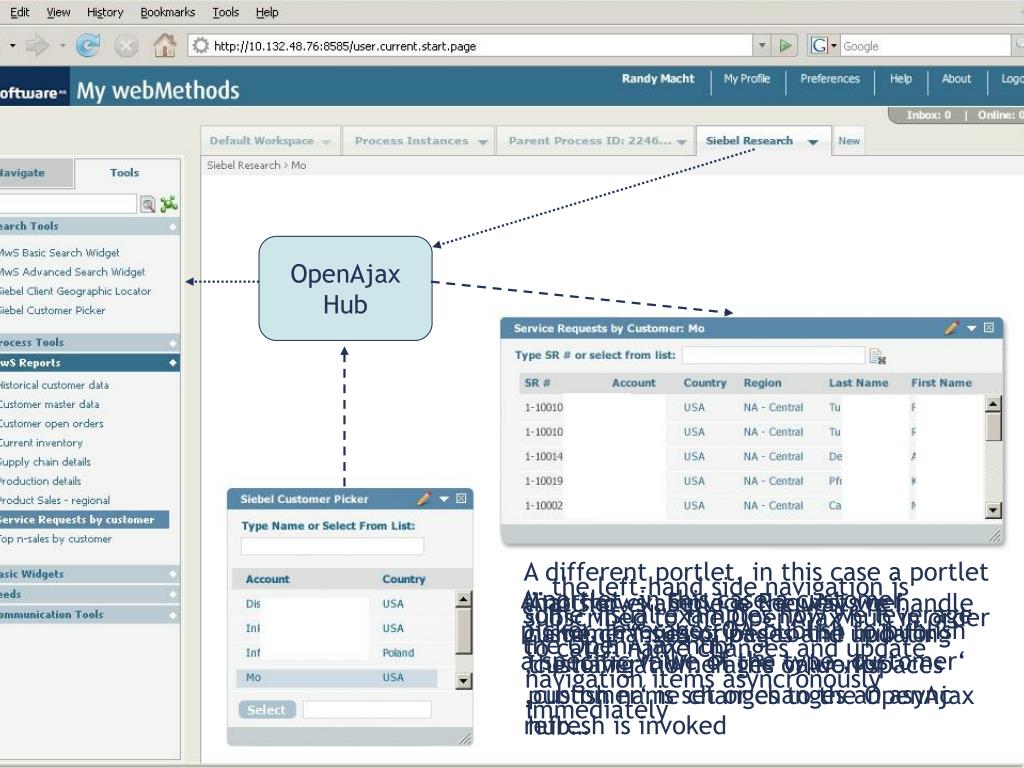1024x768 pixels.
Task: Click the Select button in Customer Picker
Action: [266, 710]
